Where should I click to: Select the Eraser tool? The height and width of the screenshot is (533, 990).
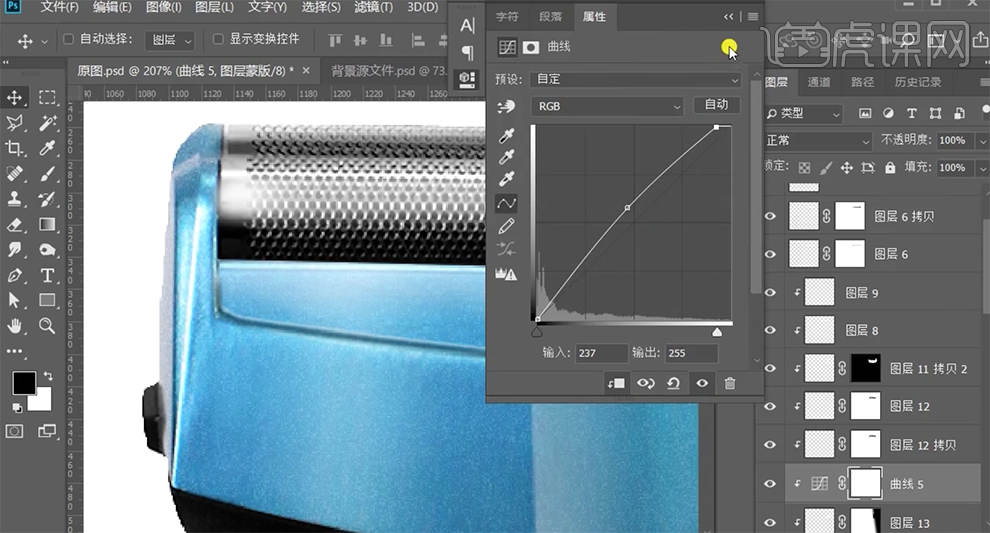point(15,224)
